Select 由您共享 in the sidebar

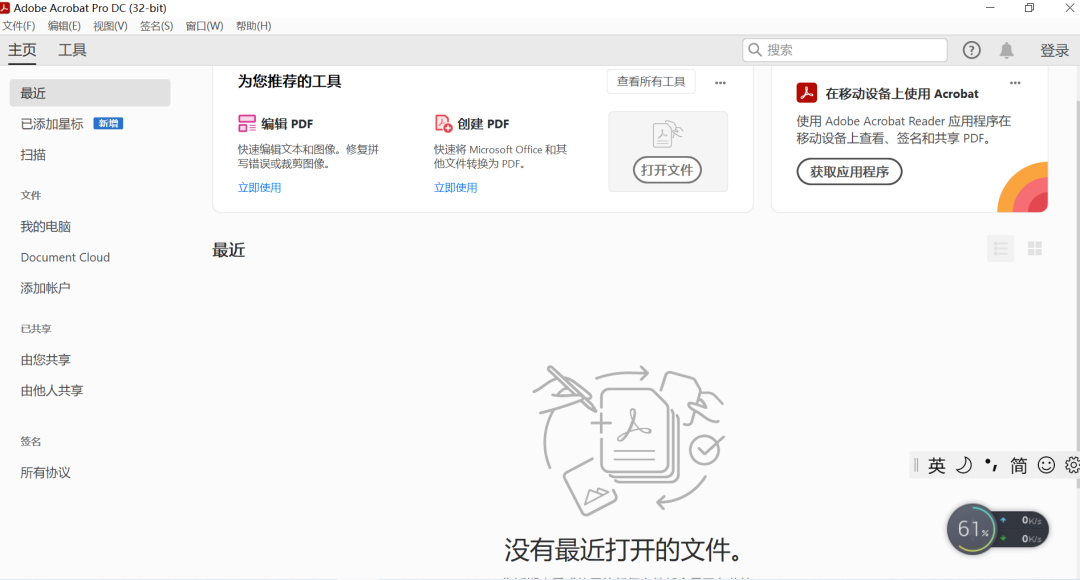[x=45, y=360]
